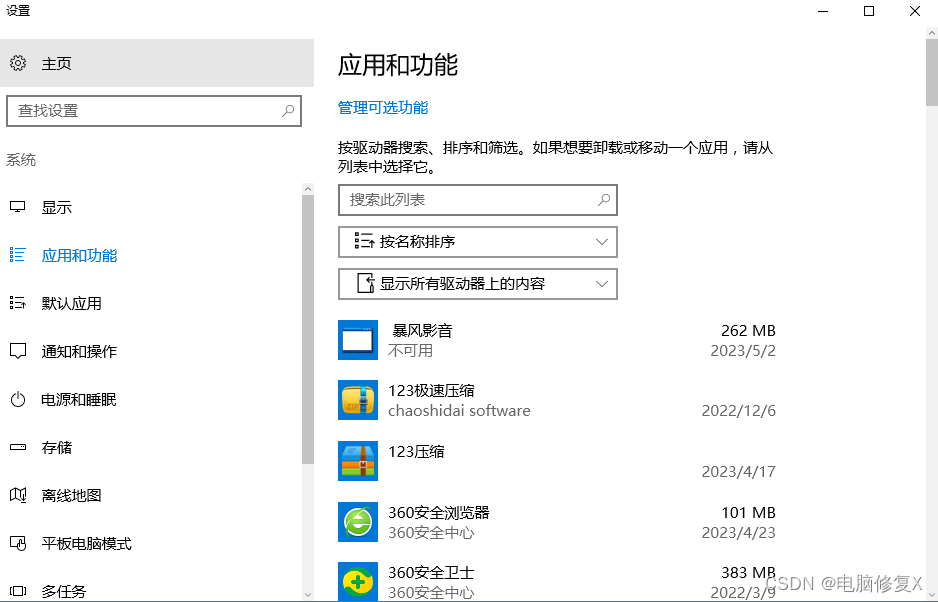Image resolution: width=938 pixels, height=602 pixels.
Task: Click the 管理可选功能 link
Action: pos(383,108)
